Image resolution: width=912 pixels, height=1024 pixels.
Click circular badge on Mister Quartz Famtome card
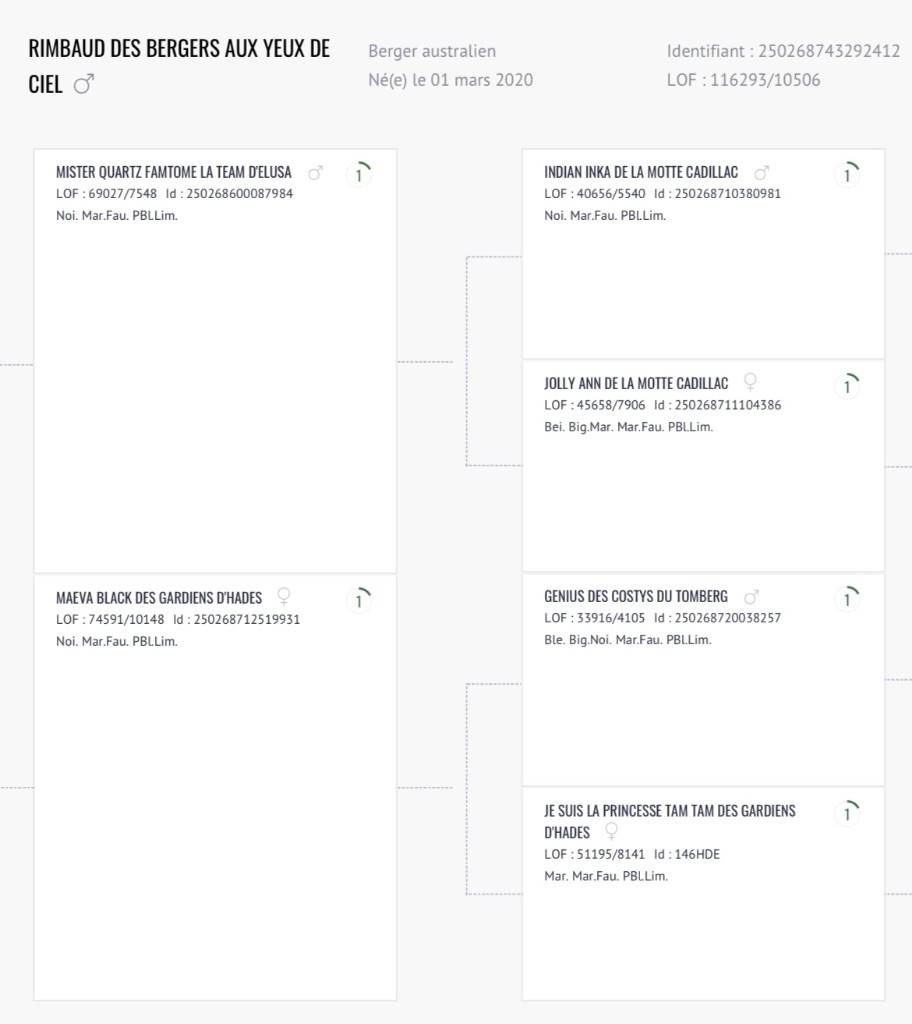[359, 174]
